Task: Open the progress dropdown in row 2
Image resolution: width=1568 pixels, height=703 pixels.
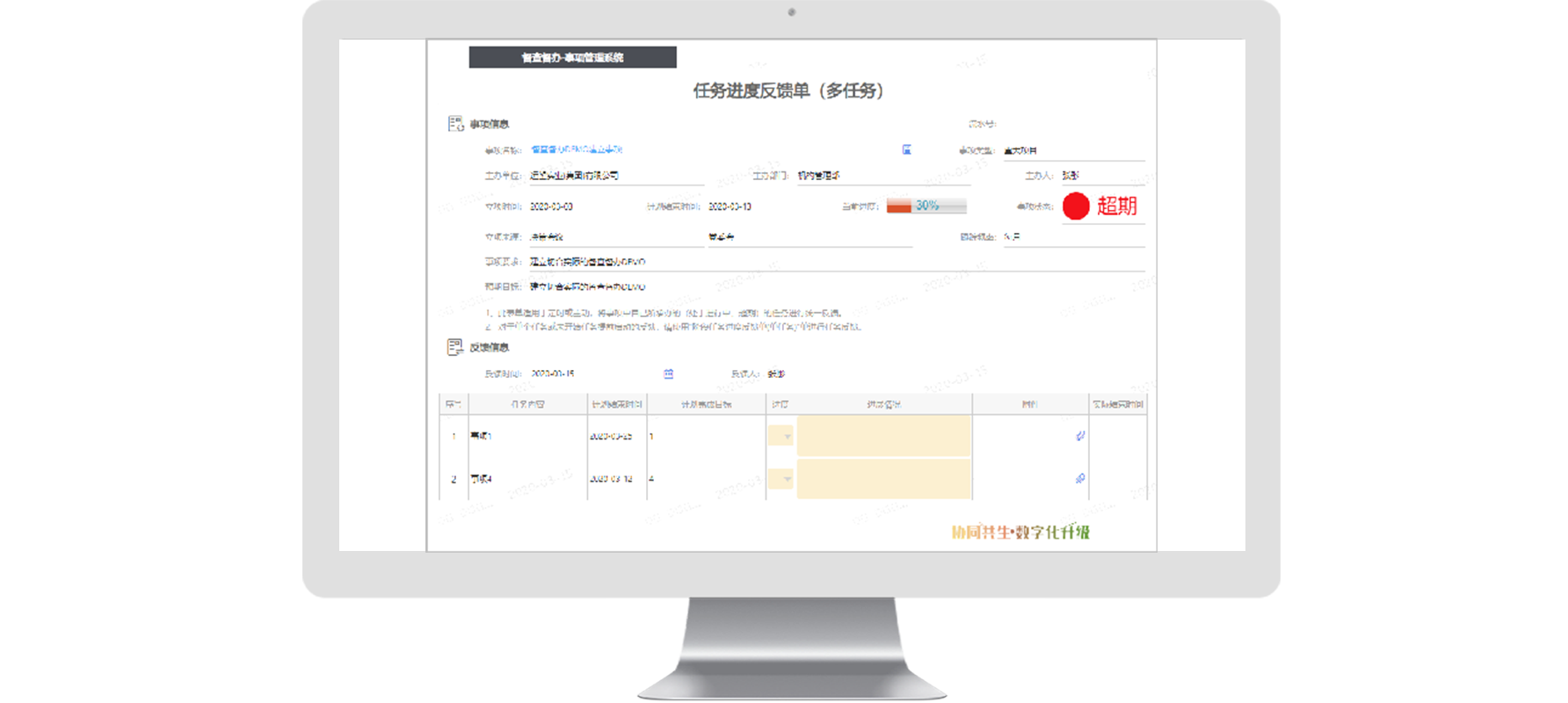Action: tap(781, 479)
